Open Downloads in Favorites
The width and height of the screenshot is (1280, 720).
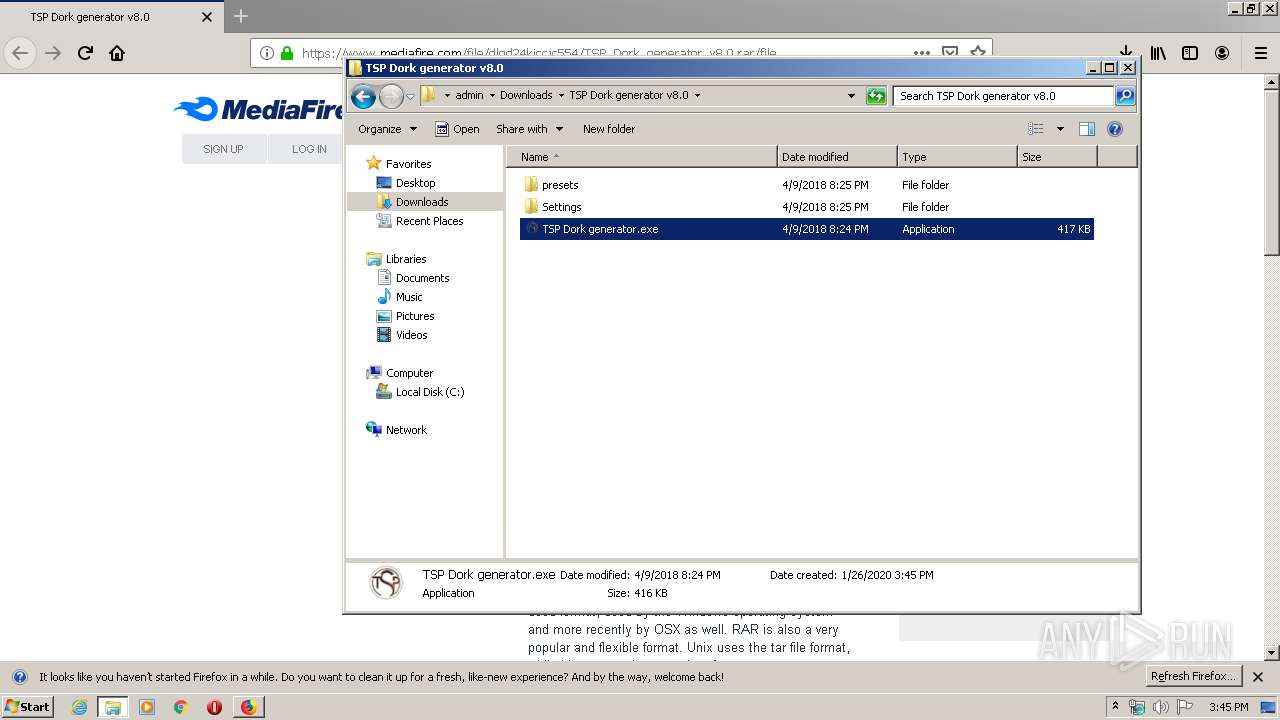click(421, 202)
